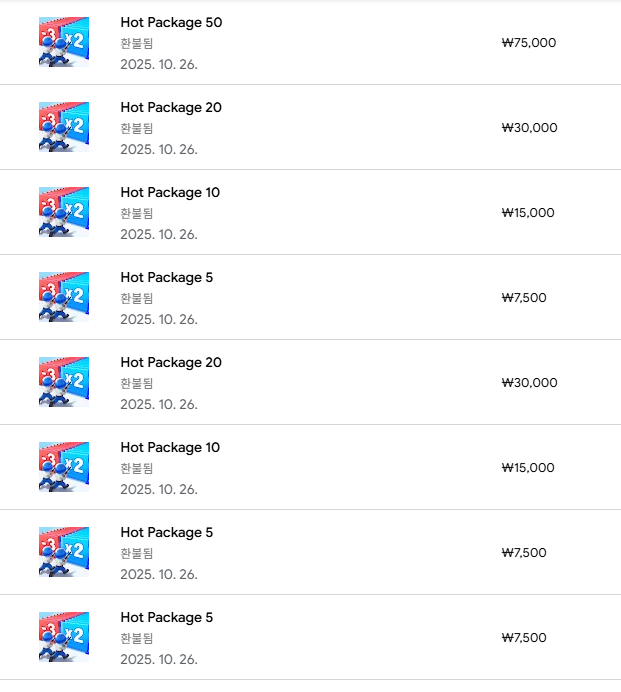
Task: Click the purchase date under Hot Package 50
Action: (x=159, y=65)
